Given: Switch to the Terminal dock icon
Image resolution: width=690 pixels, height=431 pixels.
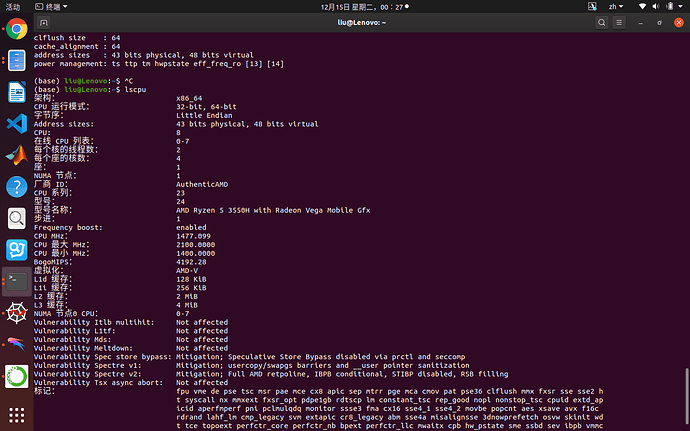Looking at the screenshot, I should tap(17, 281).
